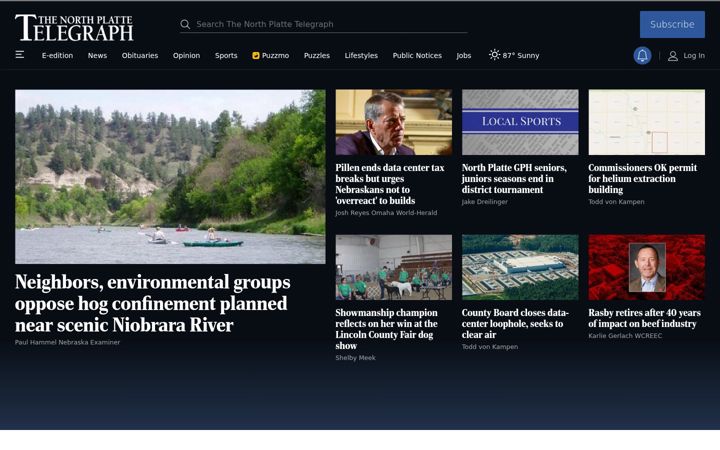Open the Opinion section

click(x=186, y=56)
